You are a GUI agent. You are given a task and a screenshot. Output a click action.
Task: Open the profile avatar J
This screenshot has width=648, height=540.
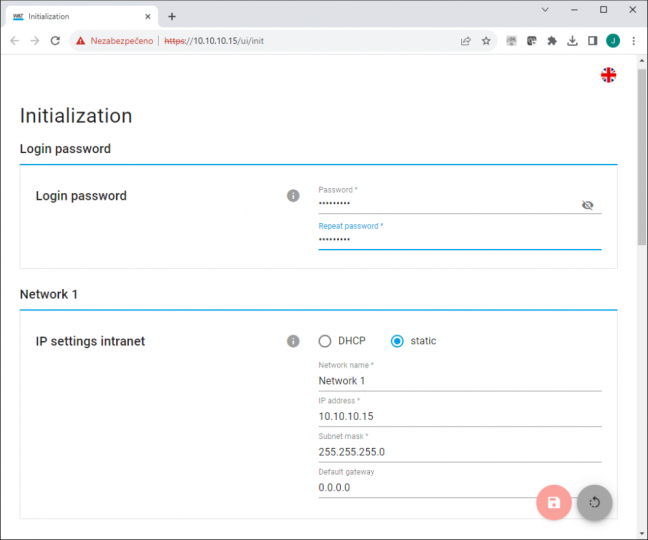click(x=613, y=40)
